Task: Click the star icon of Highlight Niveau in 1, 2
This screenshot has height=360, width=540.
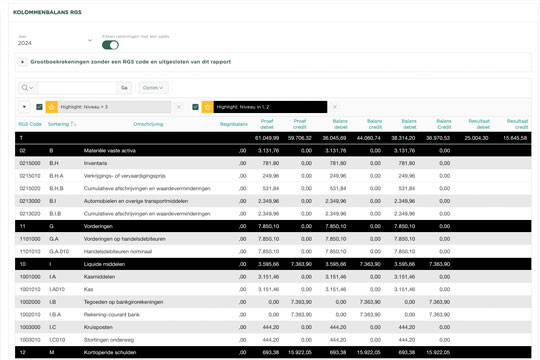Action: (207, 107)
